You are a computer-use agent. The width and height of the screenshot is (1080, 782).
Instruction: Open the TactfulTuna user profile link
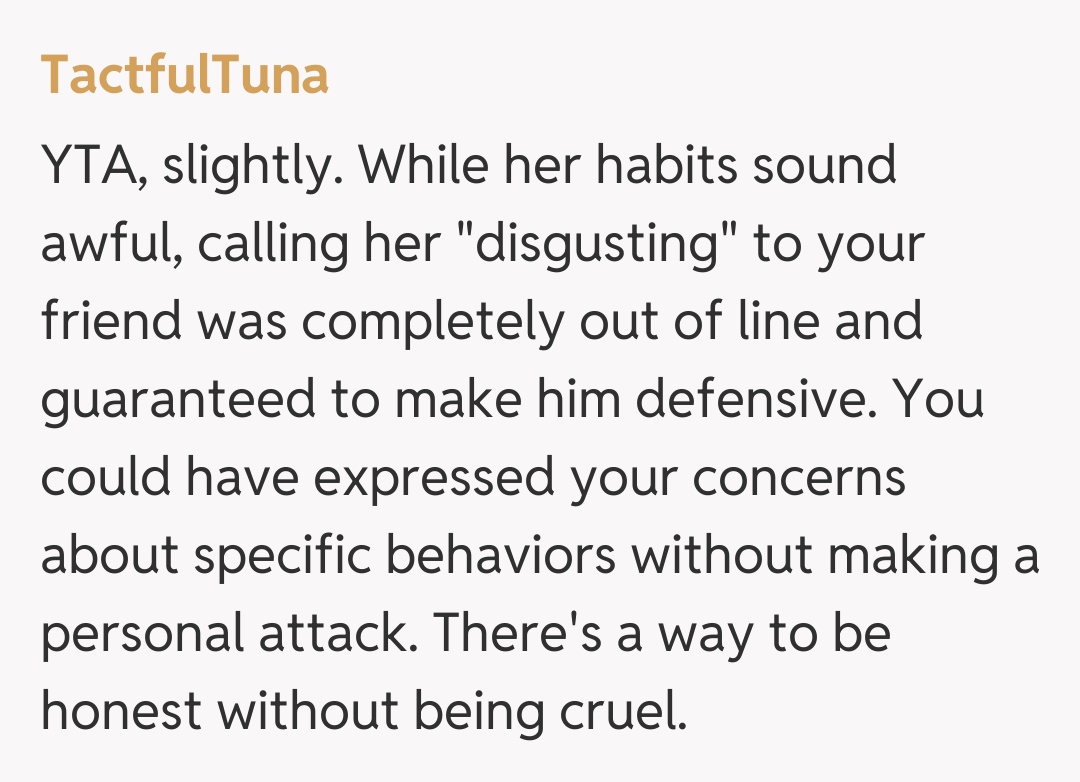(x=185, y=76)
